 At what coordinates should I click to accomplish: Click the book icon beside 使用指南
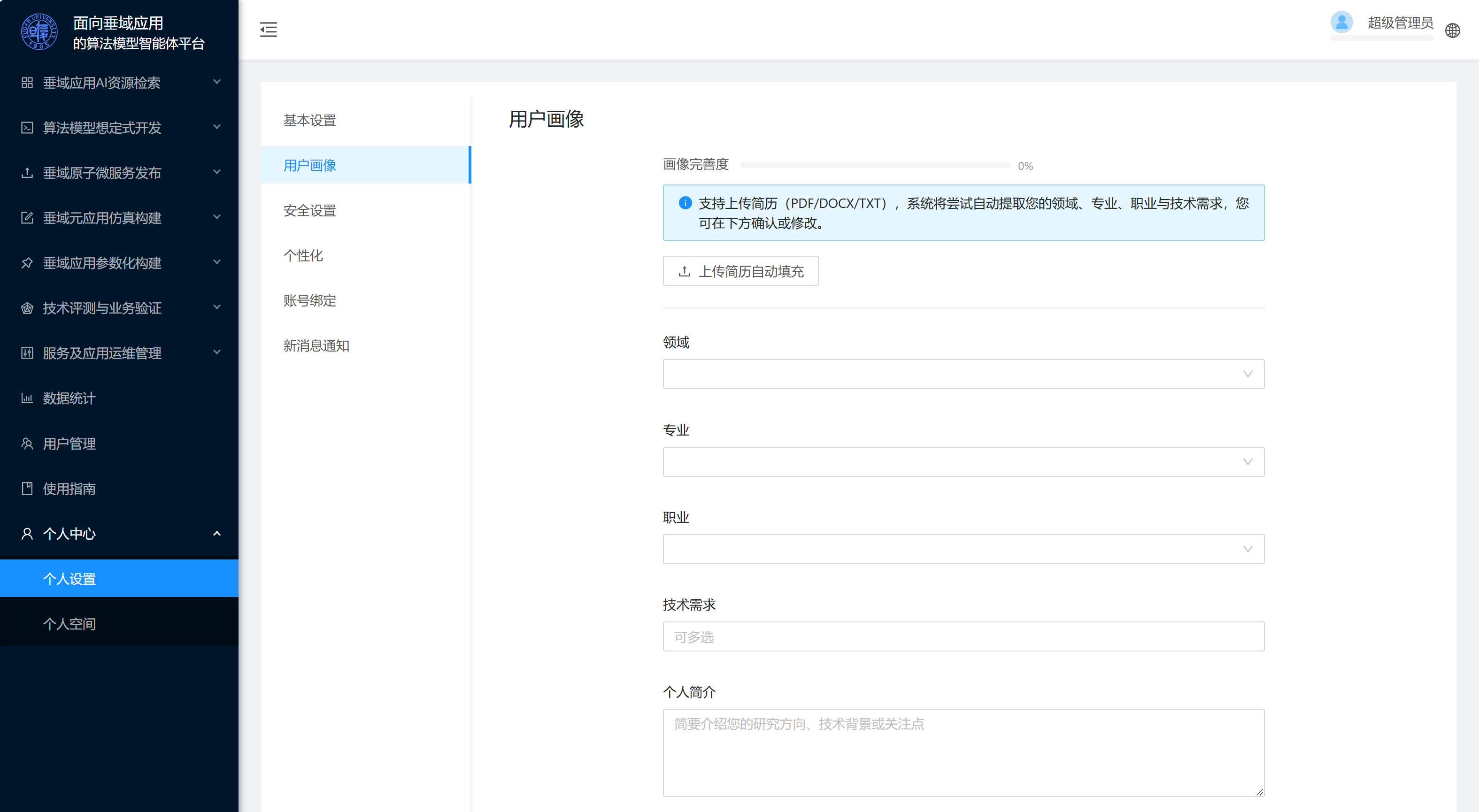27,488
